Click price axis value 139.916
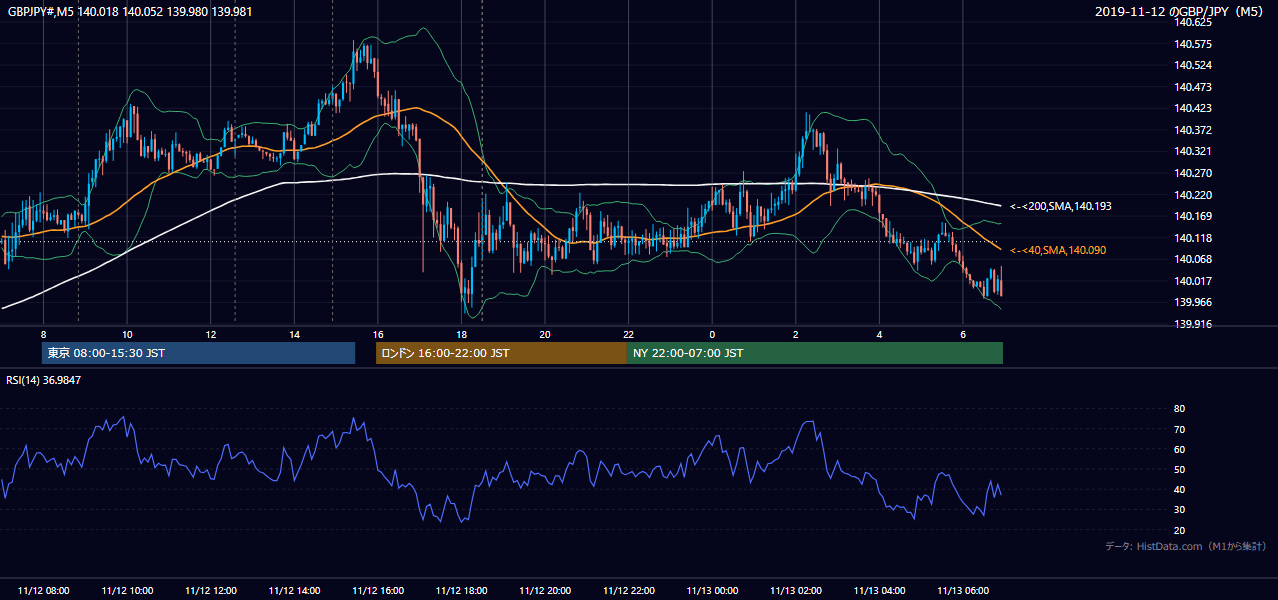The height and width of the screenshot is (600, 1278). pos(1193,324)
